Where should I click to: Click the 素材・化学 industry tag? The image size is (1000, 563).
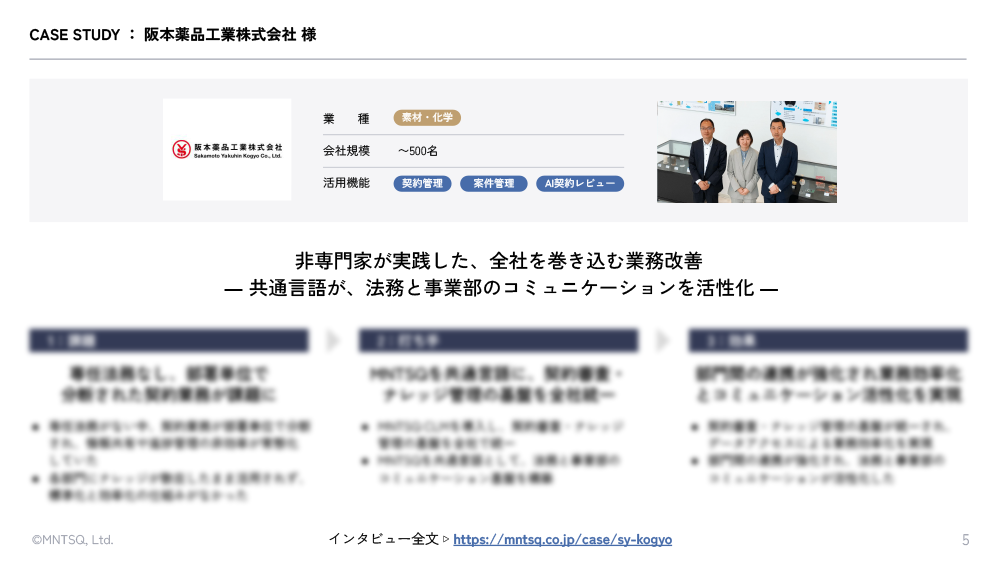[x=427, y=117]
